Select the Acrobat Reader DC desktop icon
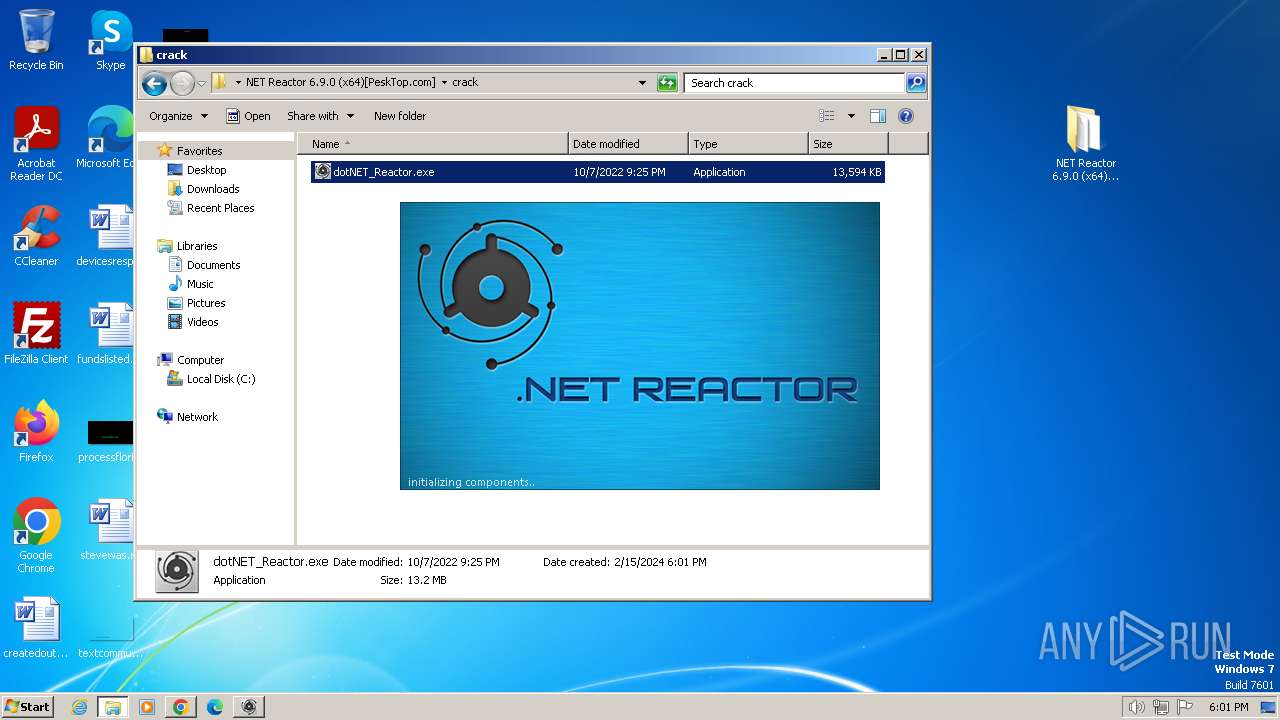Viewport: 1280px width, 720px height. click(36, 144)
